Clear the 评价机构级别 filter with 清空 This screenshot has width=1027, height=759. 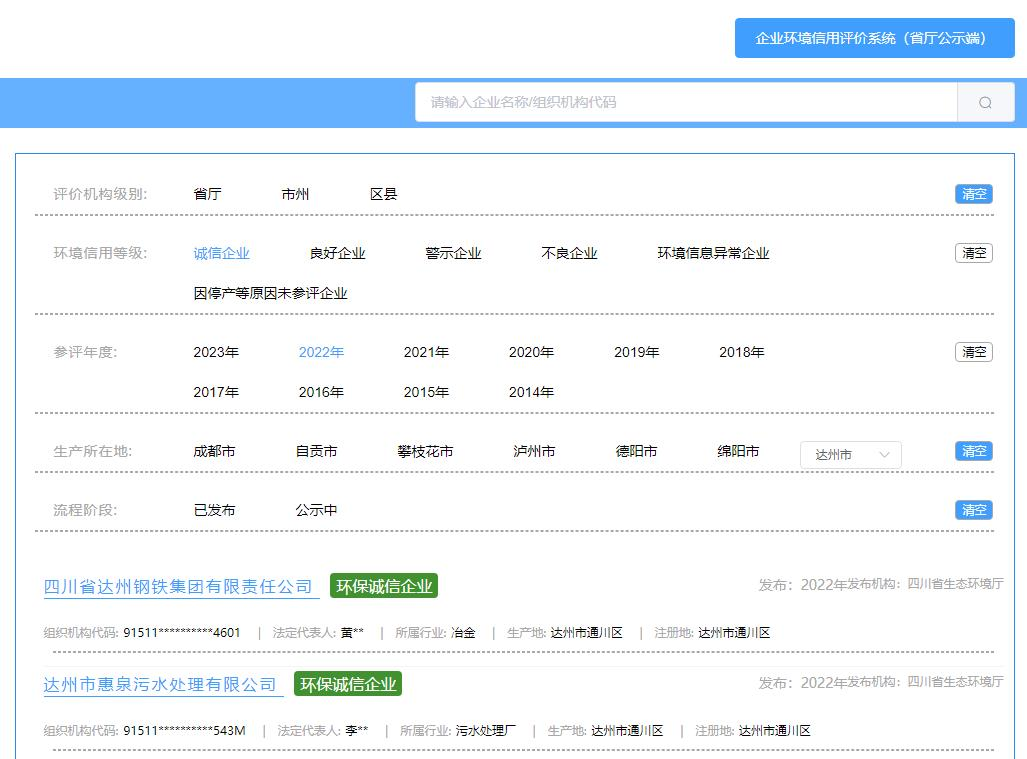973,194
